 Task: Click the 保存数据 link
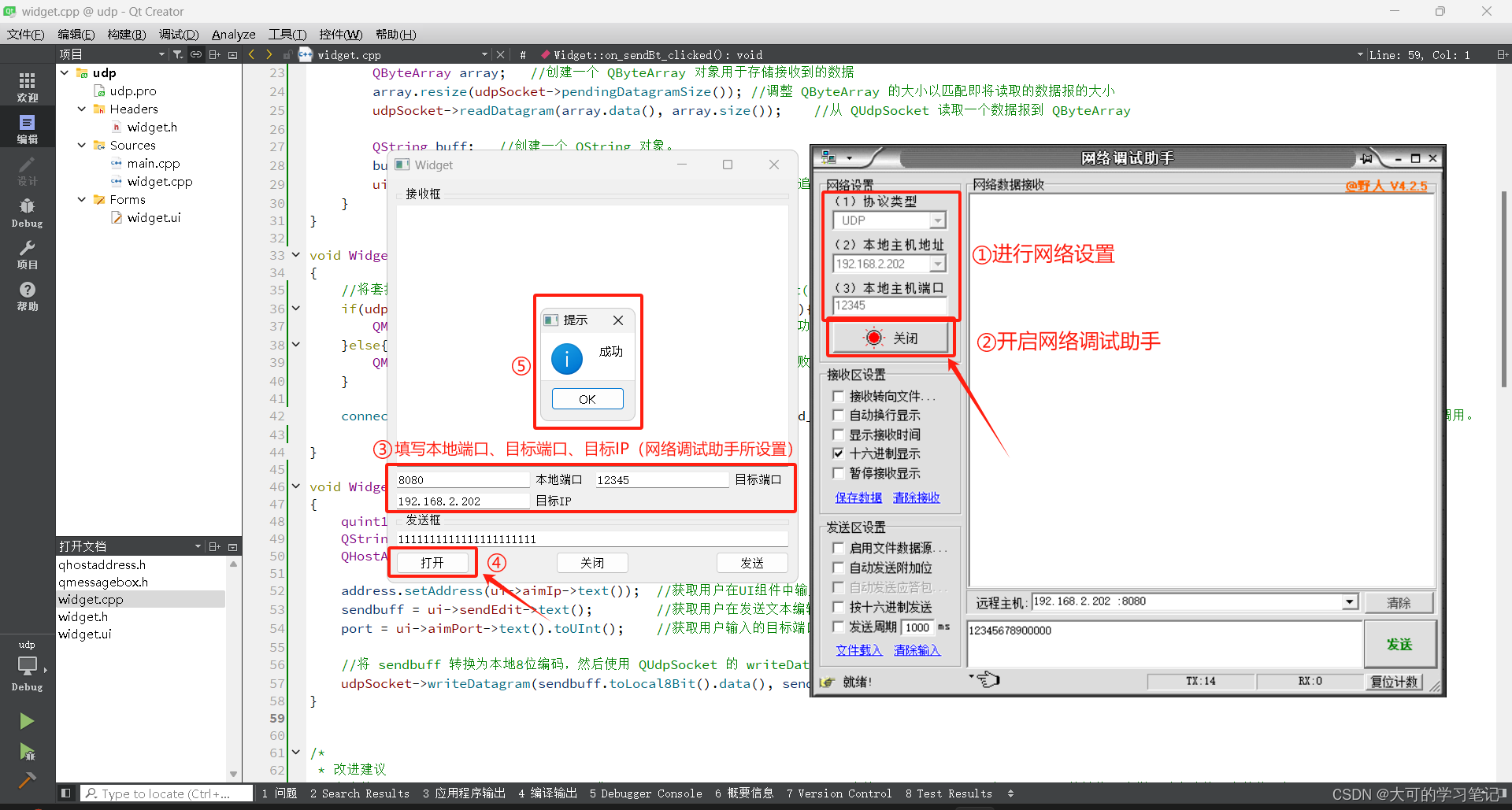(858, 497)
